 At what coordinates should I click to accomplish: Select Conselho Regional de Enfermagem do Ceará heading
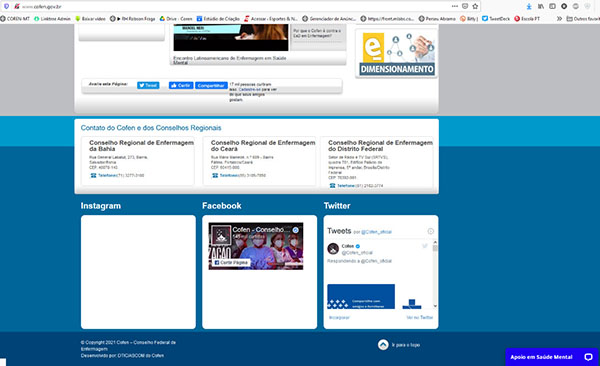point(263,145)
